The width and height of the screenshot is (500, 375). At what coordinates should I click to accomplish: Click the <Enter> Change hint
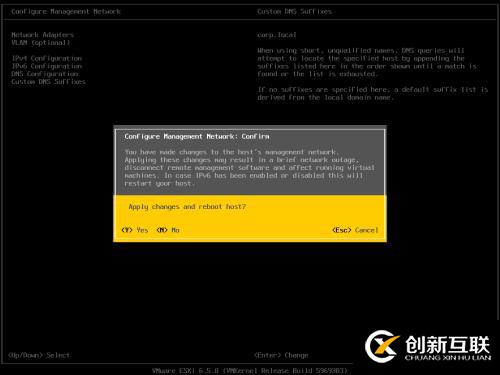point(281,355)
